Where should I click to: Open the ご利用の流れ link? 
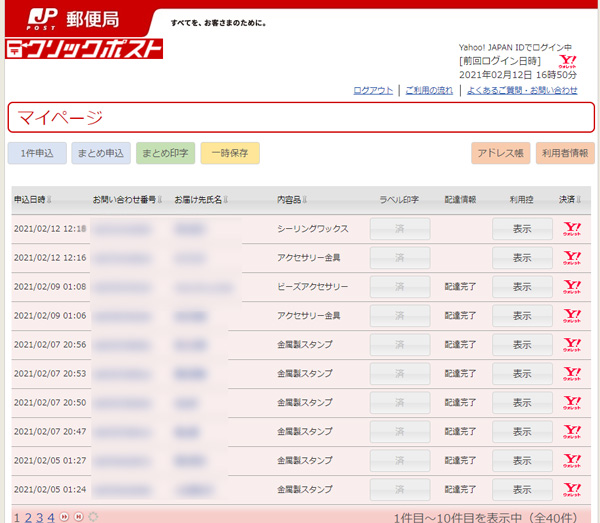[429, 90]
